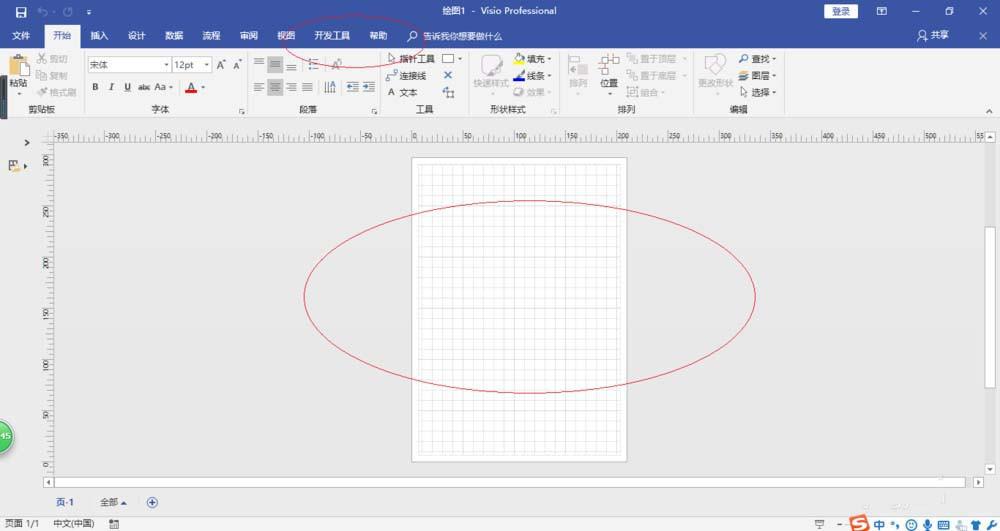Open the 12pt font size dropdown
The width and height of the screenshot is (1000, 531).
207,65
